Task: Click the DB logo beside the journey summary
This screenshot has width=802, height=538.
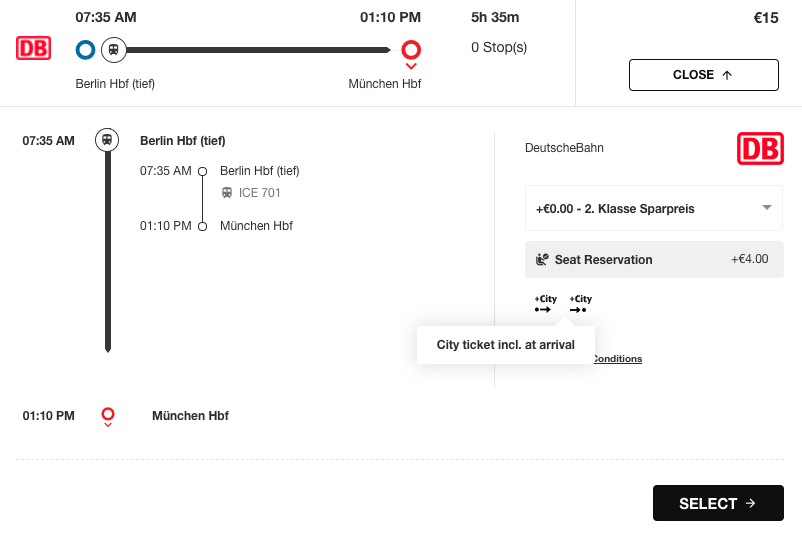Action: coord(33,48)
